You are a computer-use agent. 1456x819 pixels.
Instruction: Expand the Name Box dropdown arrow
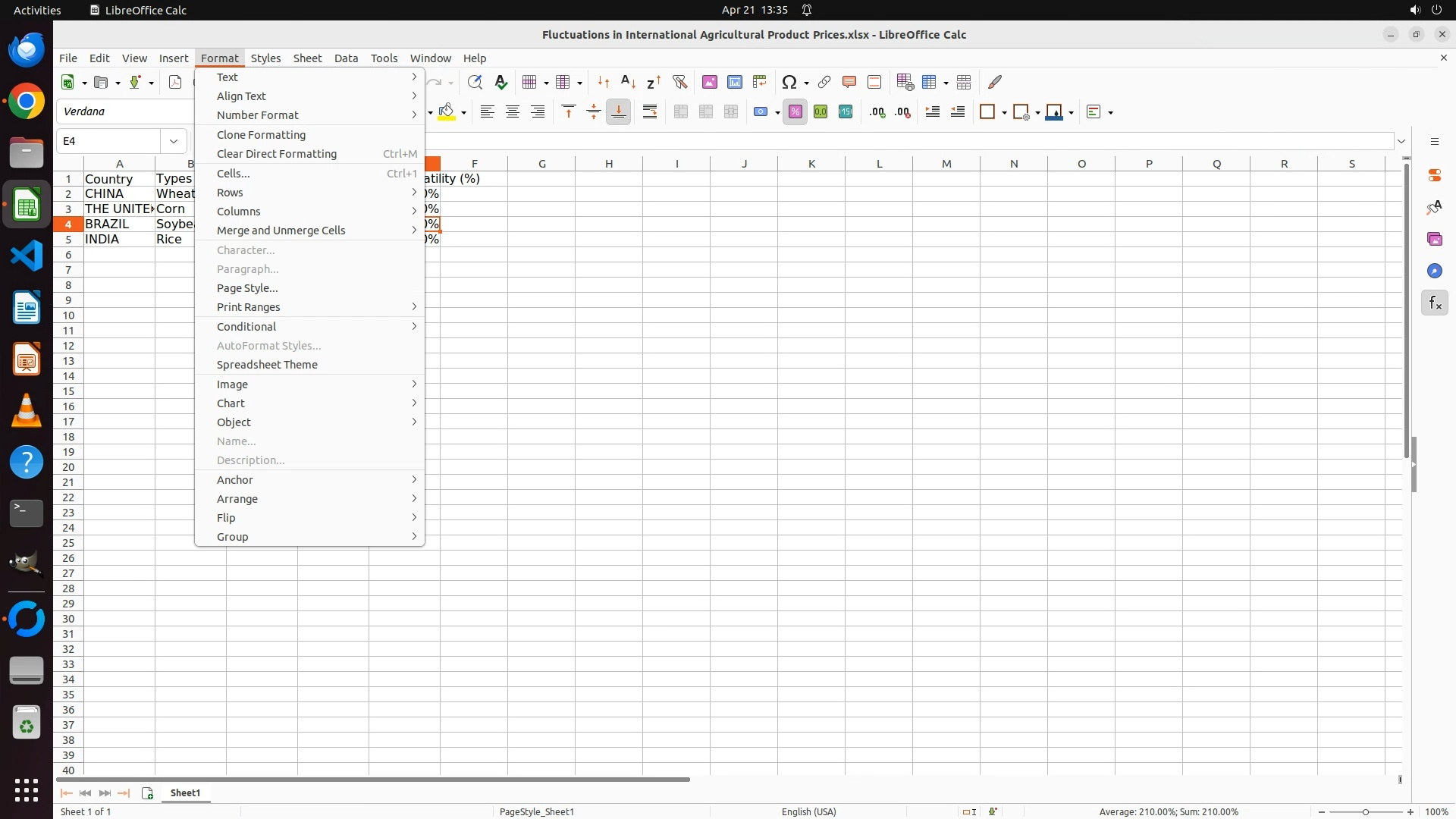(174, 141)
